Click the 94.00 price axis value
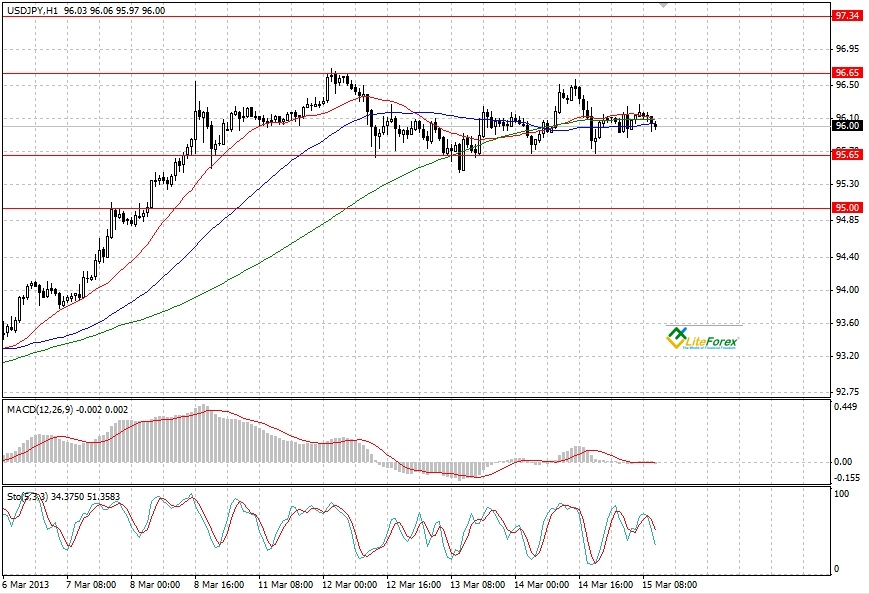This screenshot has width=869, height=594. click(847, 290)
